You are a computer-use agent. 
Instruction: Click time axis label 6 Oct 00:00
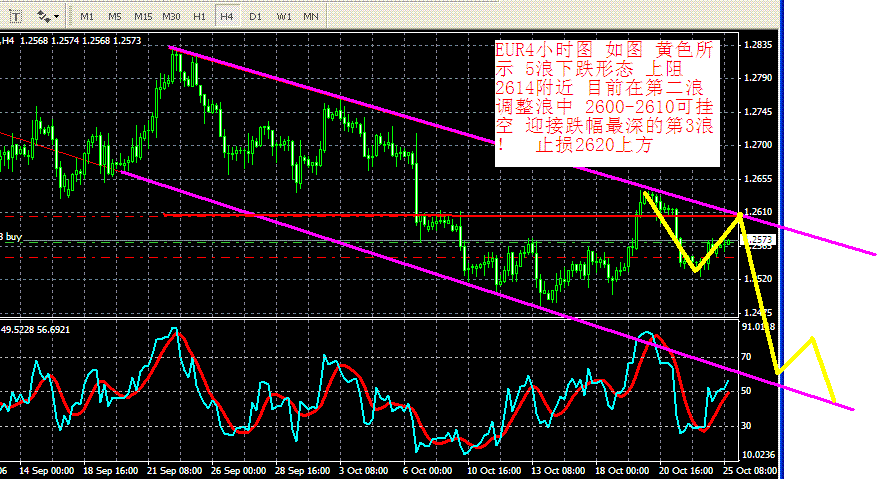click(x=428, y=471)
